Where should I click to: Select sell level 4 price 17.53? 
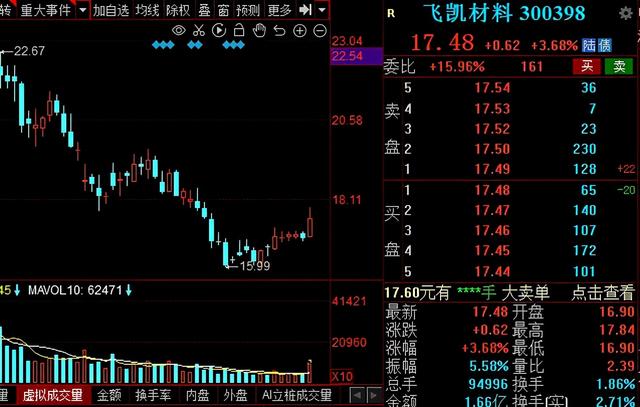coord(493,109)
